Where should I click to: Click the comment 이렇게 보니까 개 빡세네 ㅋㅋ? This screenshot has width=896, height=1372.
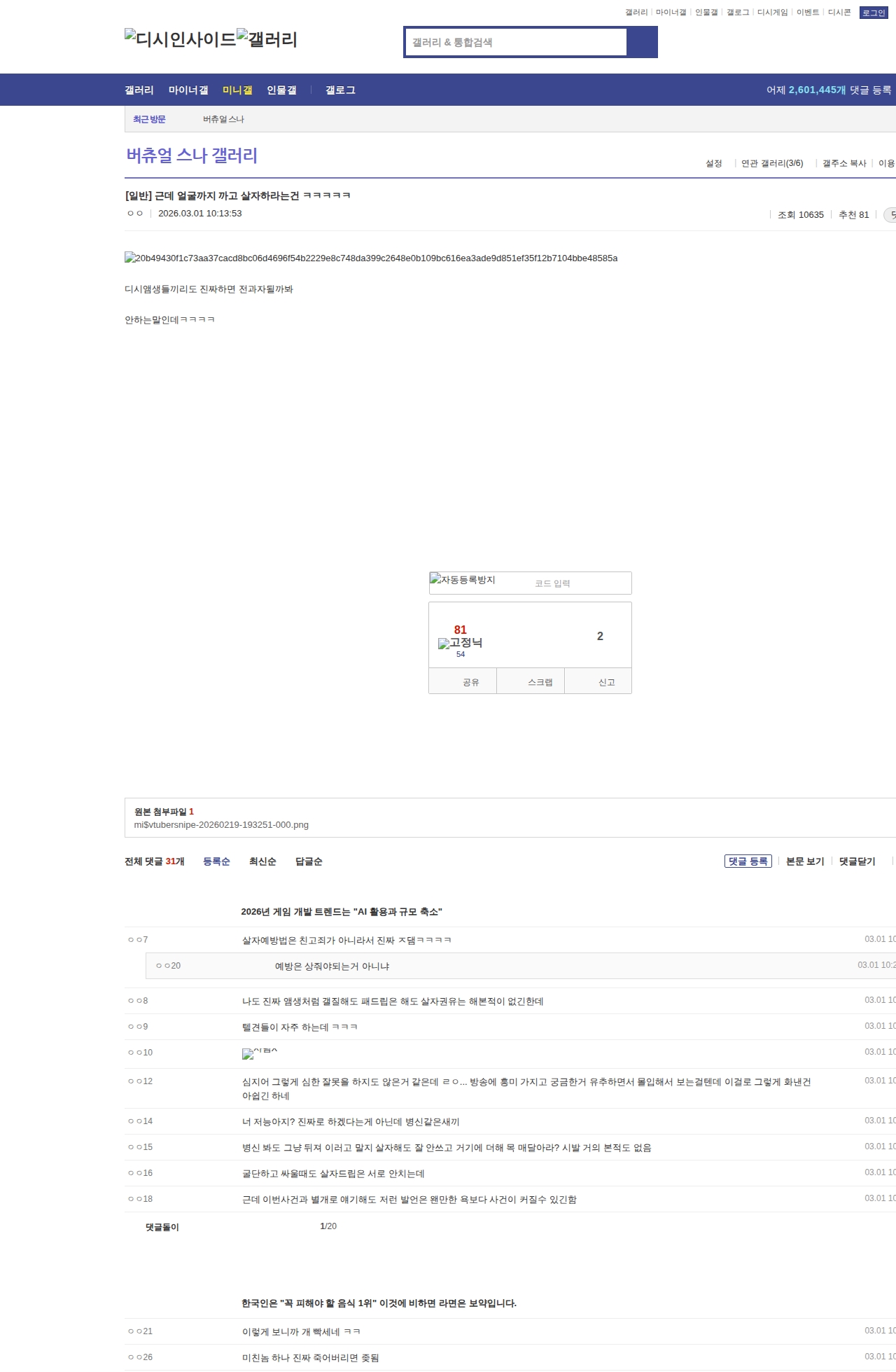(x=302, y=1332)
